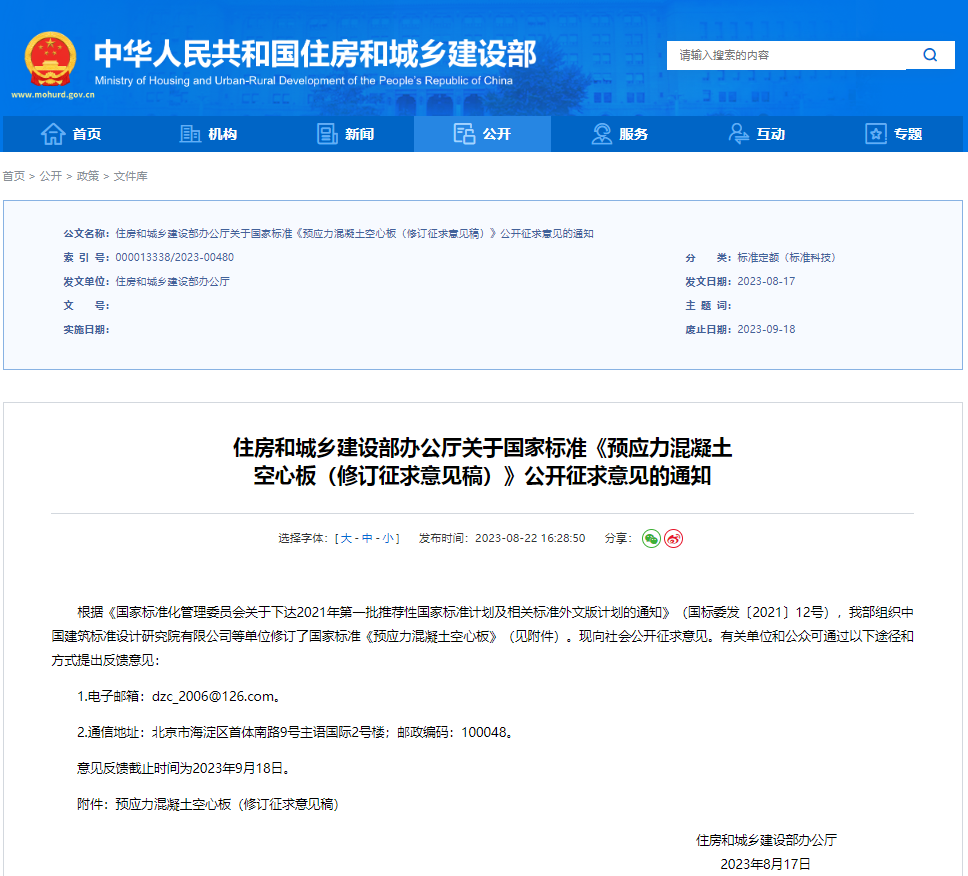Click the search magnifier icon
This screenshot has height=876, width=968.
coord(930,55)
